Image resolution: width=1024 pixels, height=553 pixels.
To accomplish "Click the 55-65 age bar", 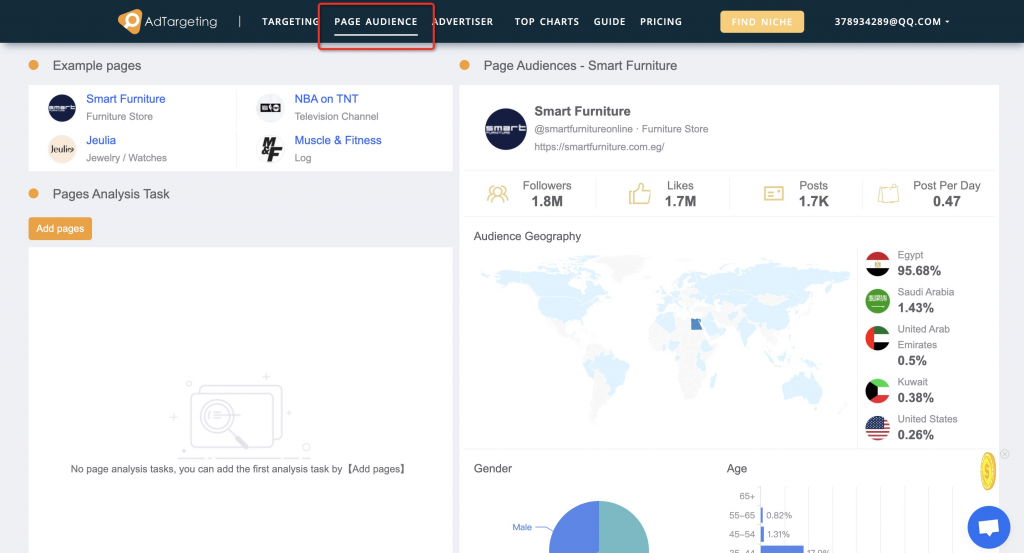I will 761,515.
